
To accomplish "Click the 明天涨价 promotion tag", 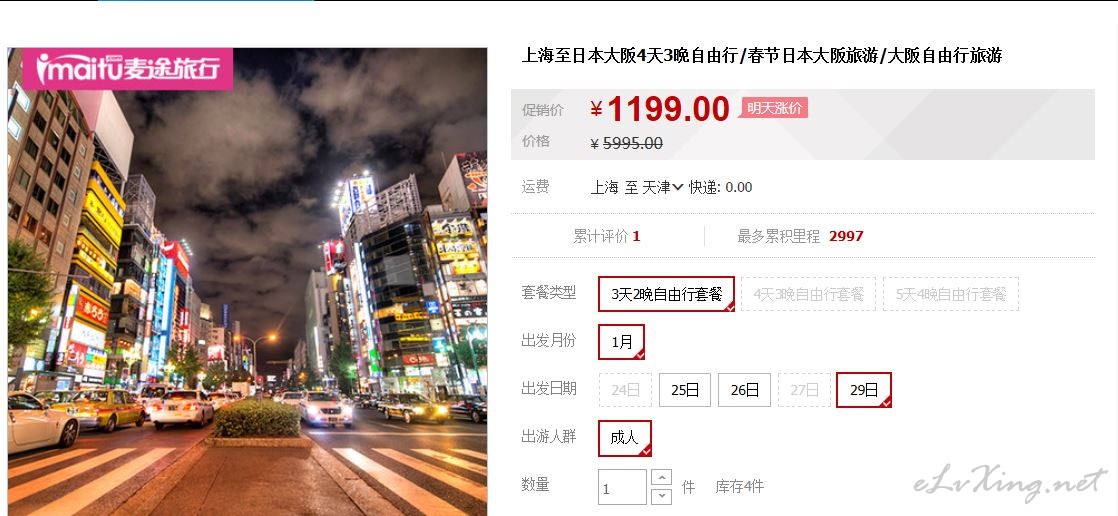I will coord(774,108).
